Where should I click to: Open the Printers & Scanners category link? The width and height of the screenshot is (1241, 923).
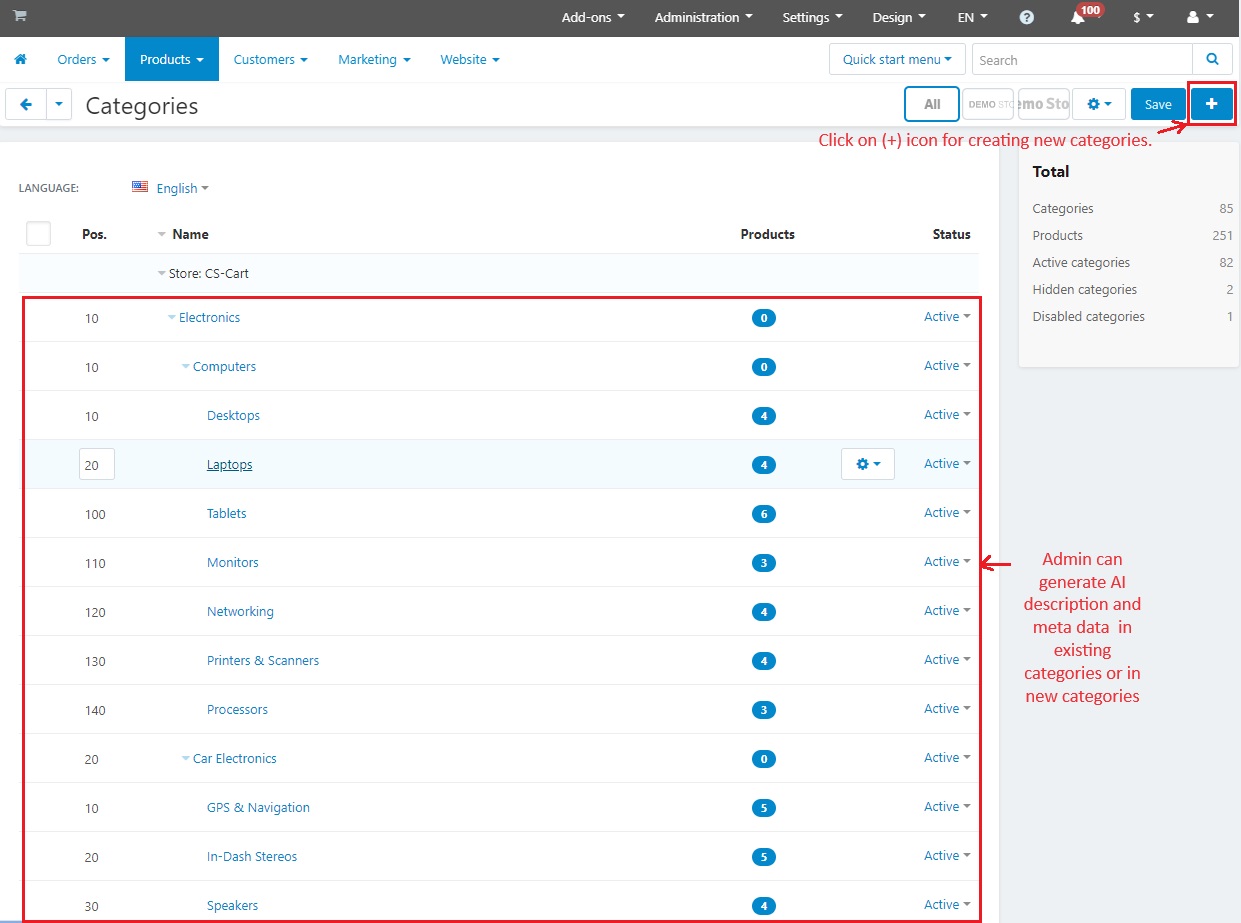coord(263,661)
